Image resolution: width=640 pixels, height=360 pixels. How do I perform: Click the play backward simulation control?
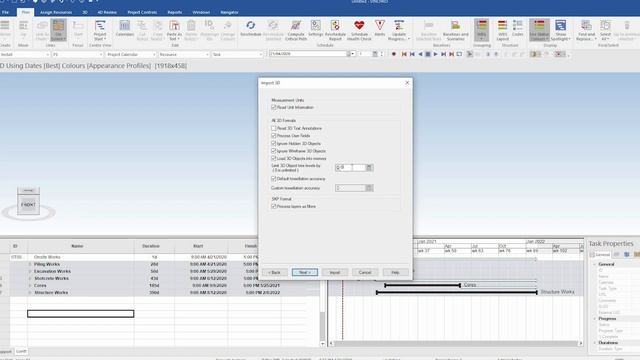(x=420, y=54)
